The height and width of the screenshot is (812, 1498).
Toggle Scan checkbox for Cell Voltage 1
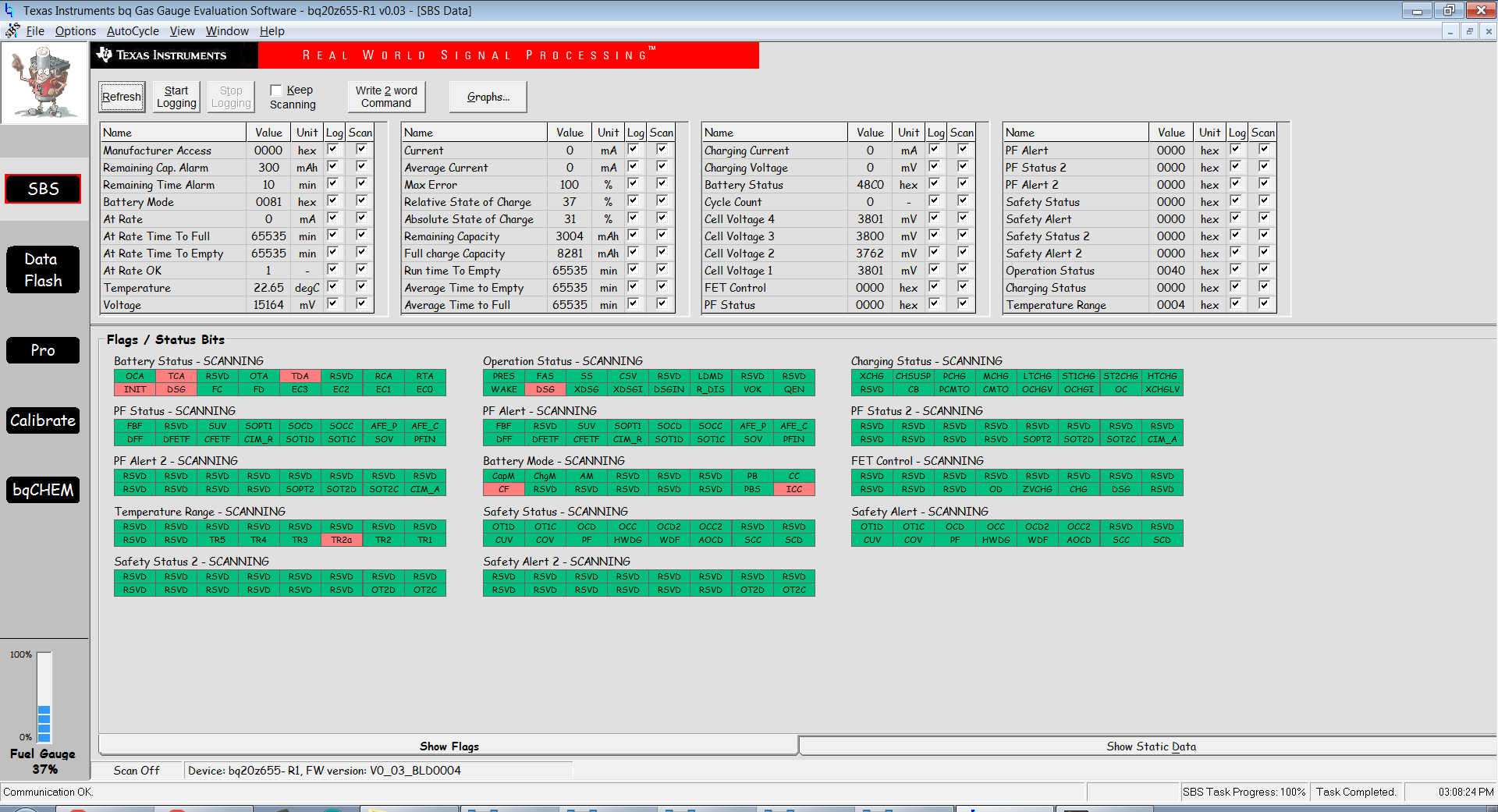963,269
